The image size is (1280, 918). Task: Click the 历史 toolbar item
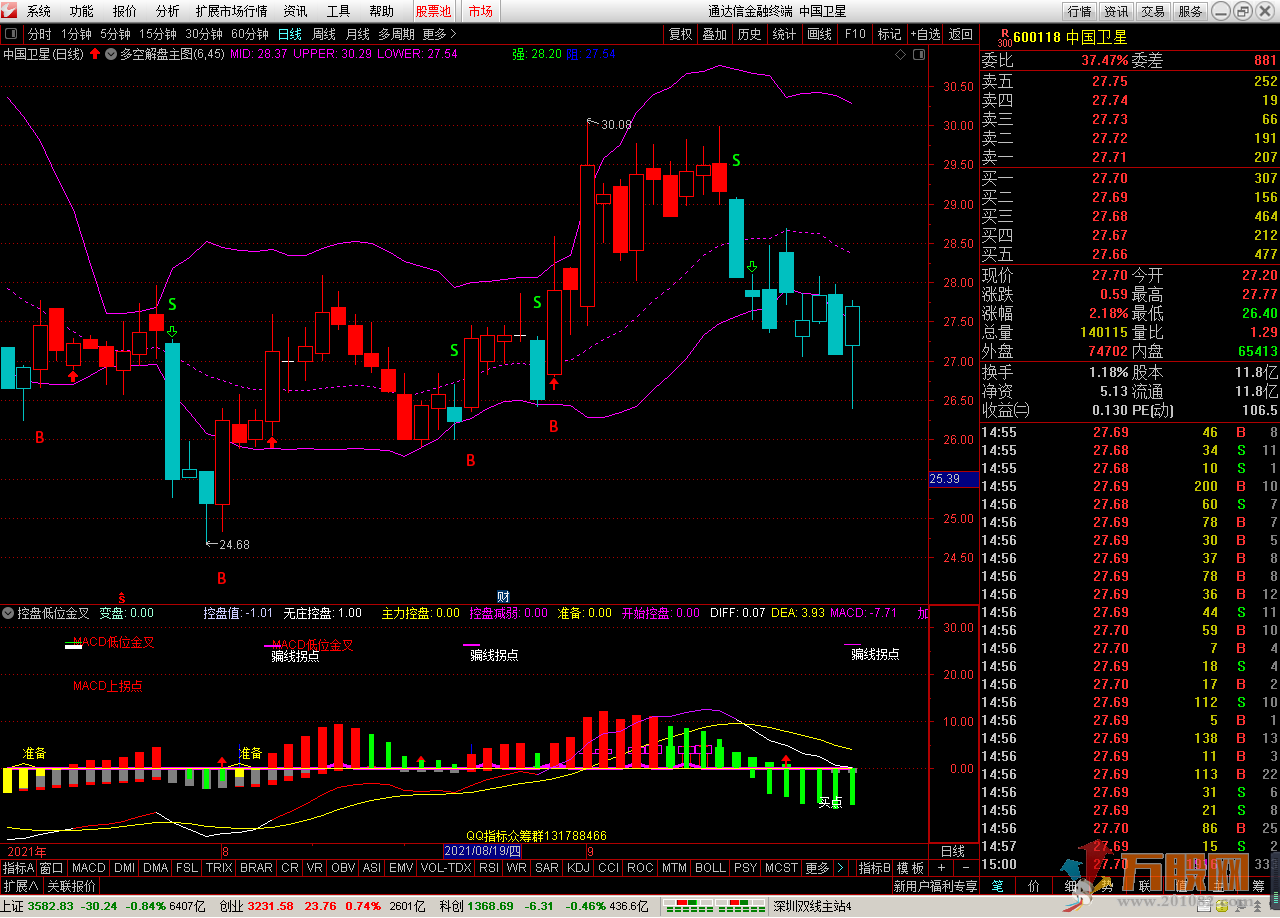[749, 34]
